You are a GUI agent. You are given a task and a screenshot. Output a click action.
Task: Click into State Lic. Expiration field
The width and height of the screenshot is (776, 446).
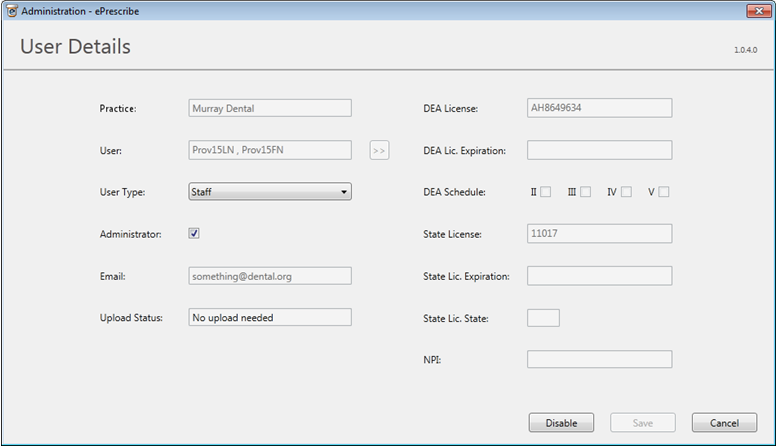tap(599, 276)
